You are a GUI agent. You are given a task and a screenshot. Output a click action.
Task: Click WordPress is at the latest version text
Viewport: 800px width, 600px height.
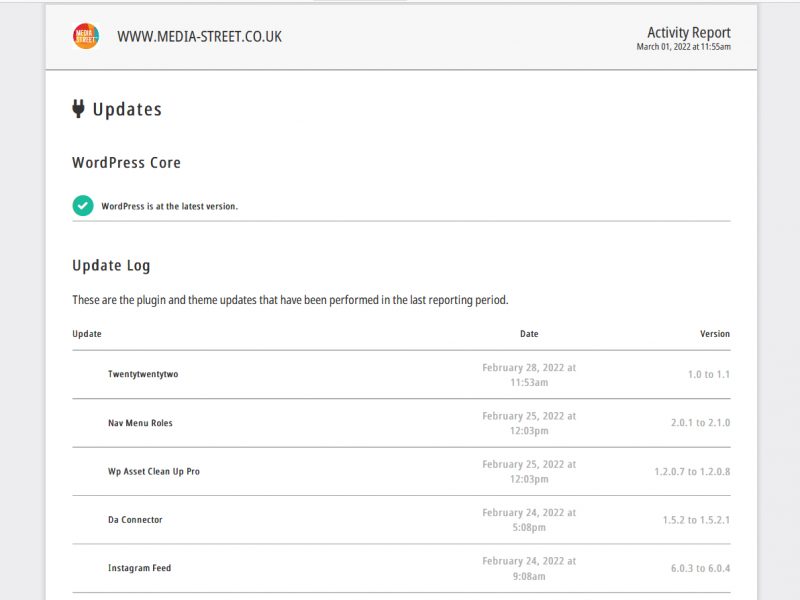pyautogui.click(x=169, y=206)
